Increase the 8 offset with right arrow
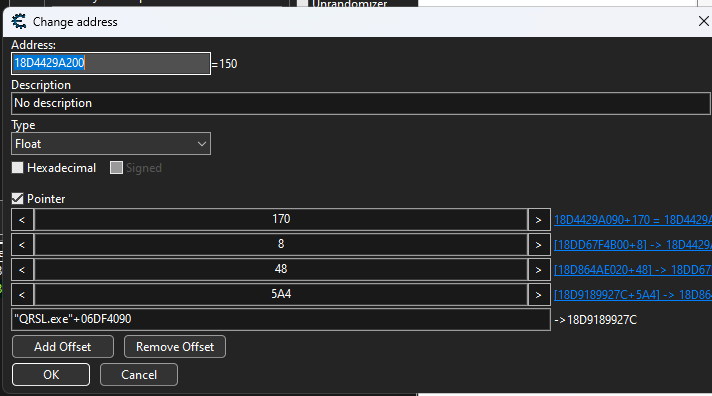712x396 pixels. 539,245
